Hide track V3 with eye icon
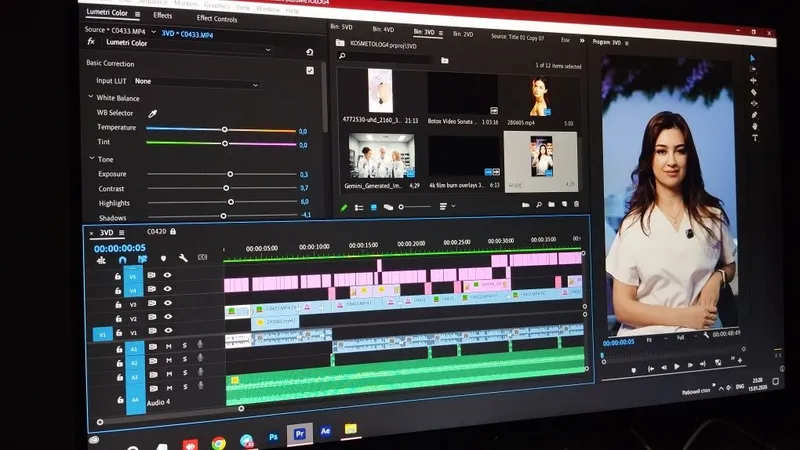 coord(168,303)
